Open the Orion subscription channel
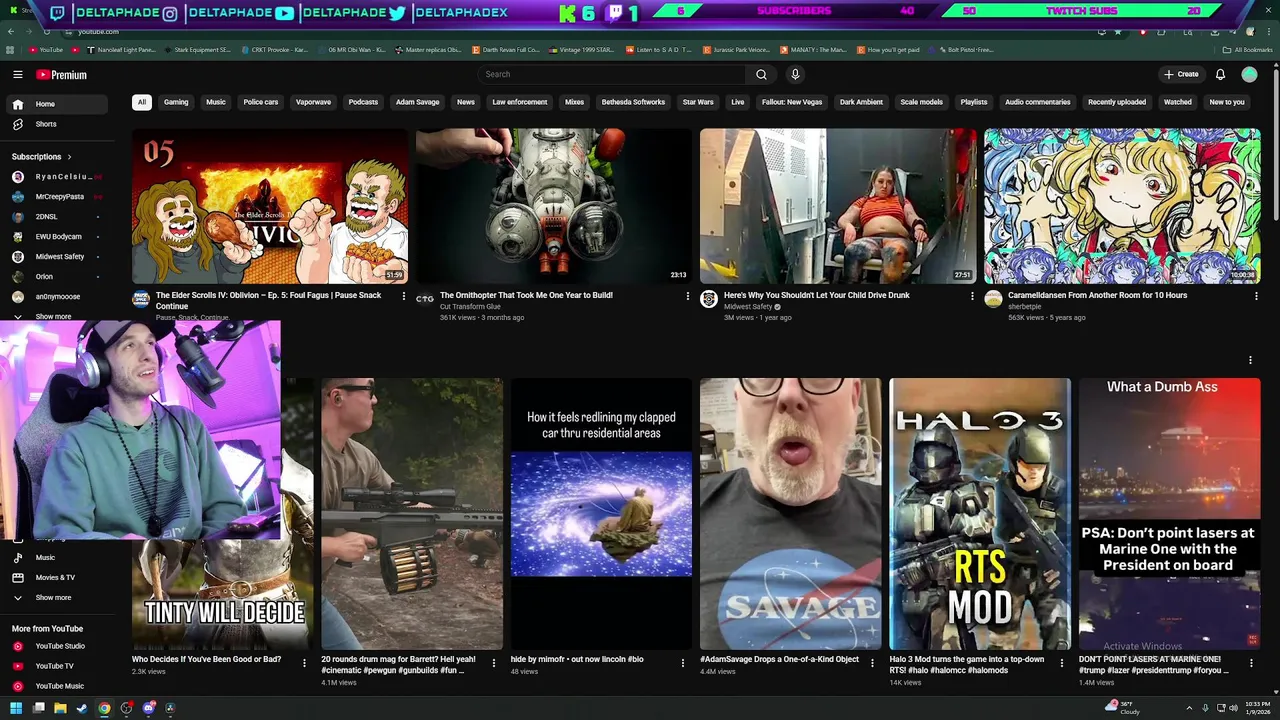 [57, 277]
